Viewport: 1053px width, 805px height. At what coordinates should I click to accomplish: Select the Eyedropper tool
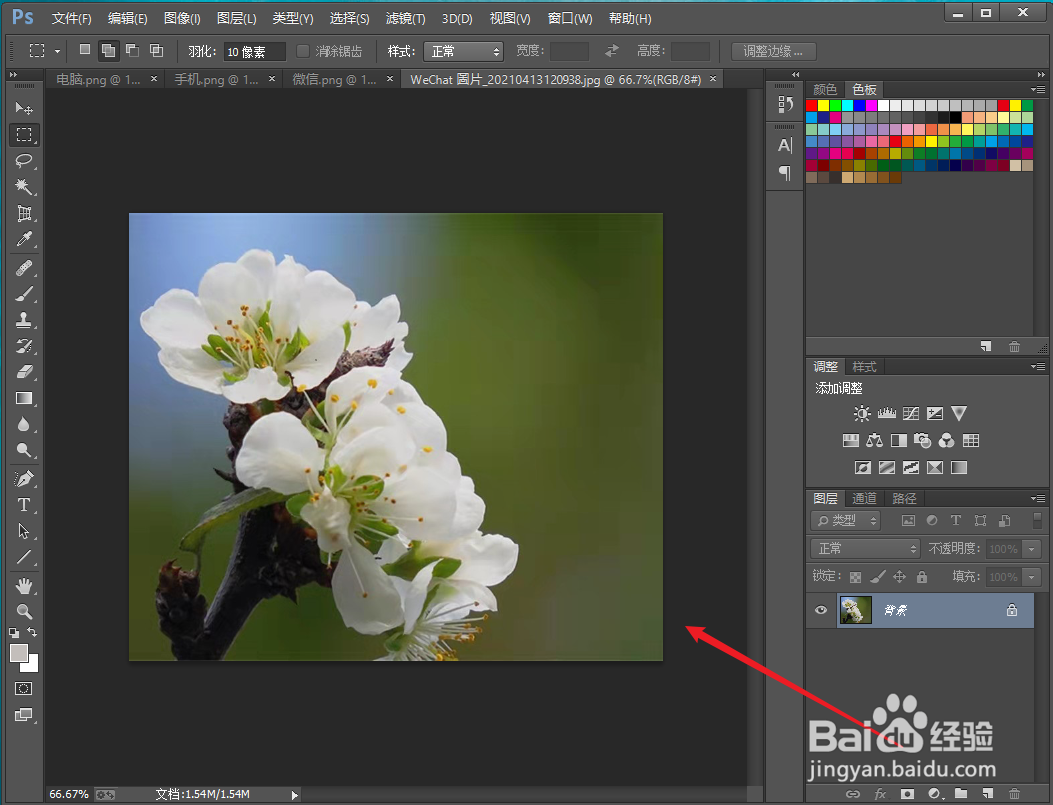24,239
